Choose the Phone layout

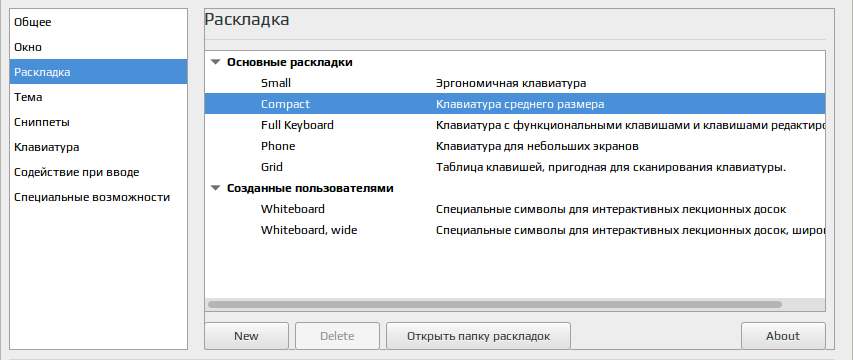point(515,146)
